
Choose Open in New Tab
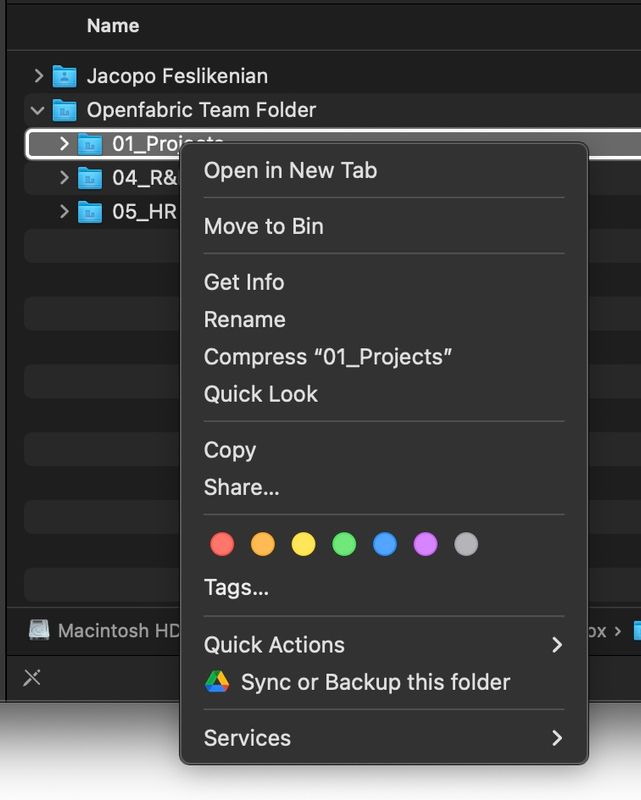point(290,170)
